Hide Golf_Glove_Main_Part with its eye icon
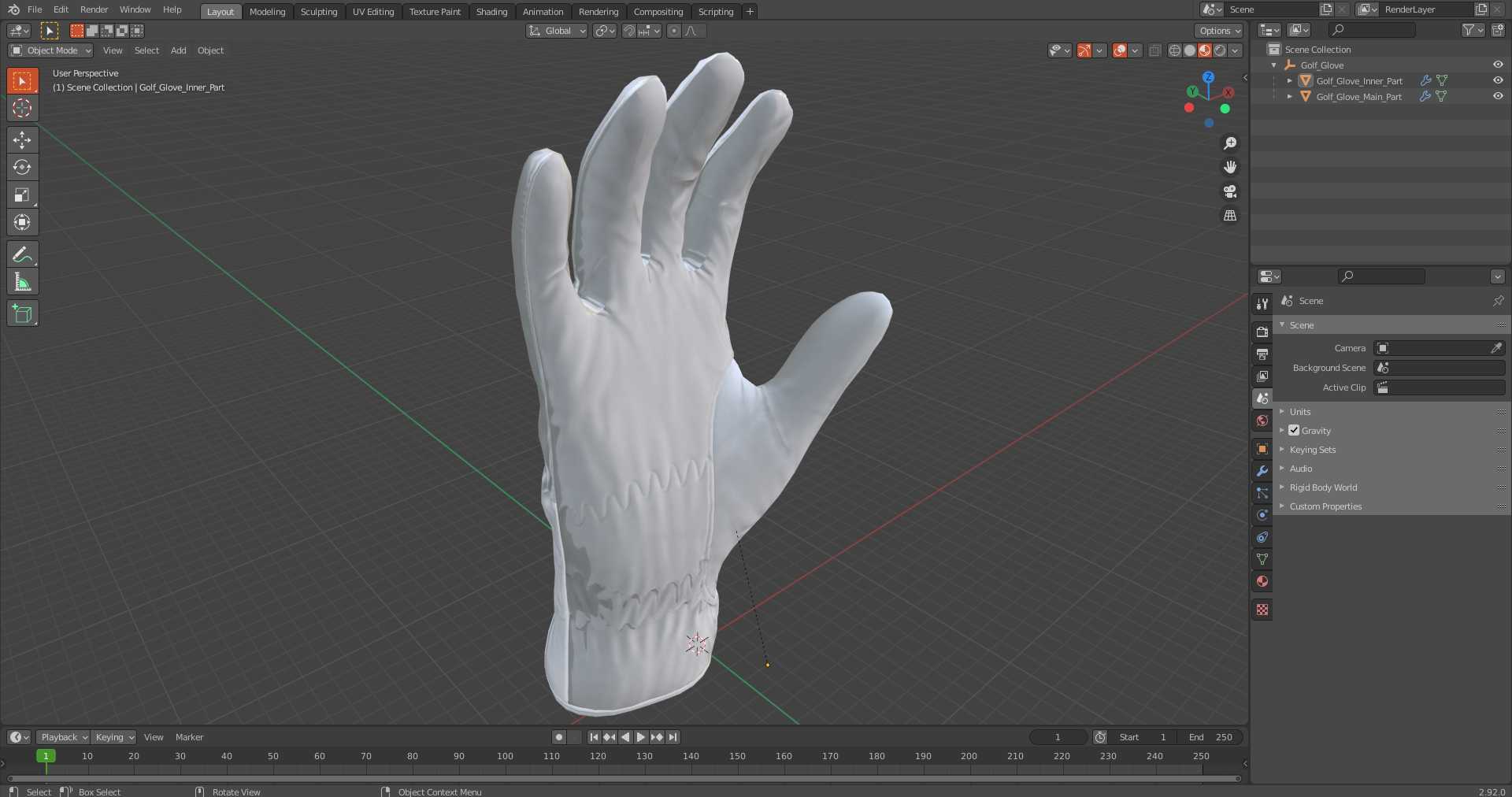1512x797 pixels. click(1498, 96)
